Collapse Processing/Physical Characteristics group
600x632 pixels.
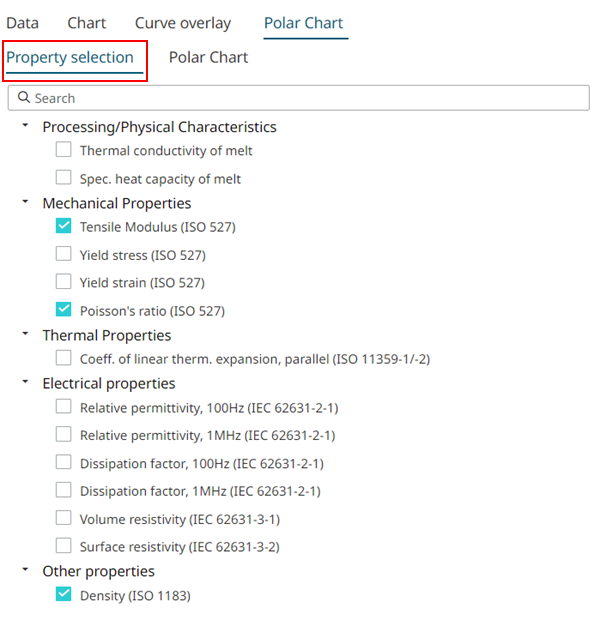pos(24,126)
